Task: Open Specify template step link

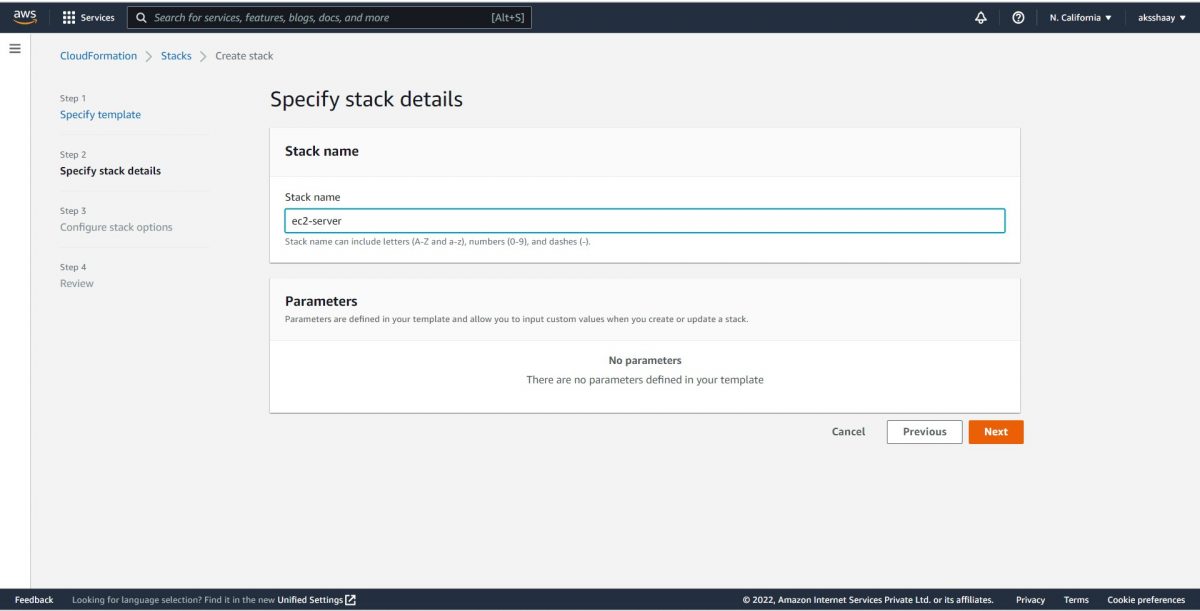Action: (100, 115)
